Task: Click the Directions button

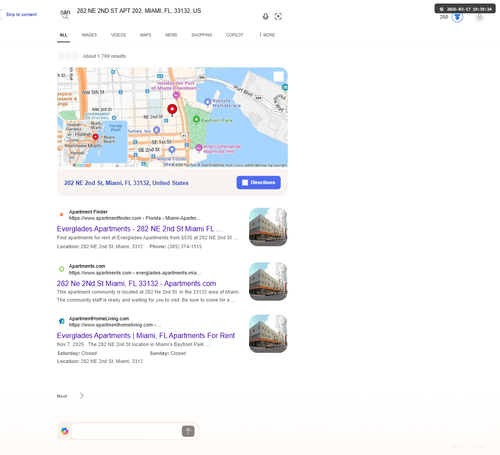Action: [259, 182]
